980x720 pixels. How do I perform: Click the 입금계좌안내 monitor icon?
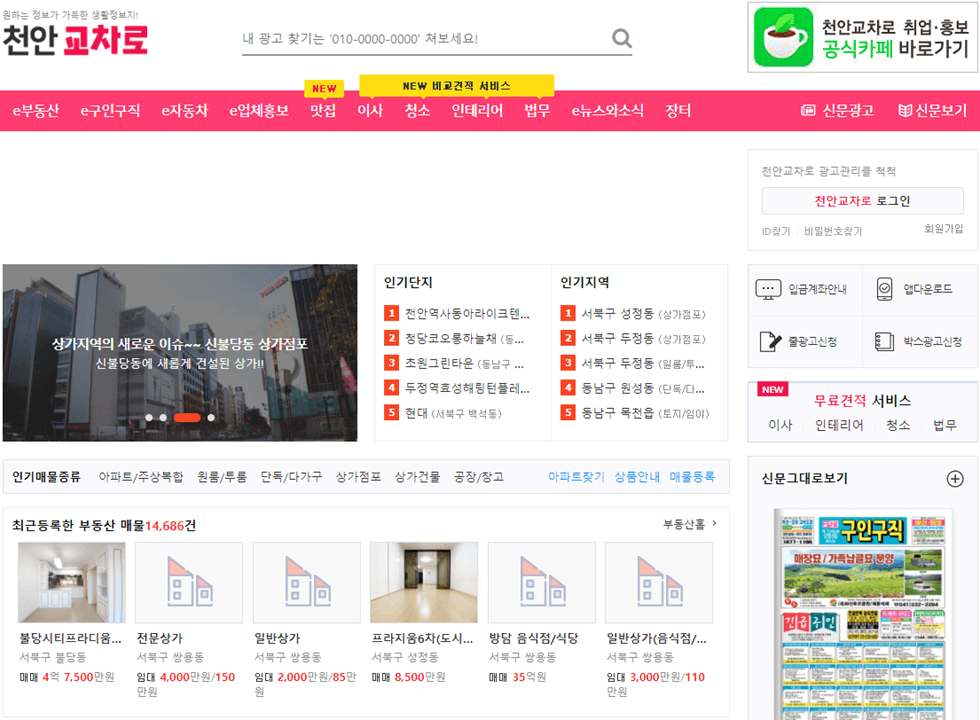(768, 289)
